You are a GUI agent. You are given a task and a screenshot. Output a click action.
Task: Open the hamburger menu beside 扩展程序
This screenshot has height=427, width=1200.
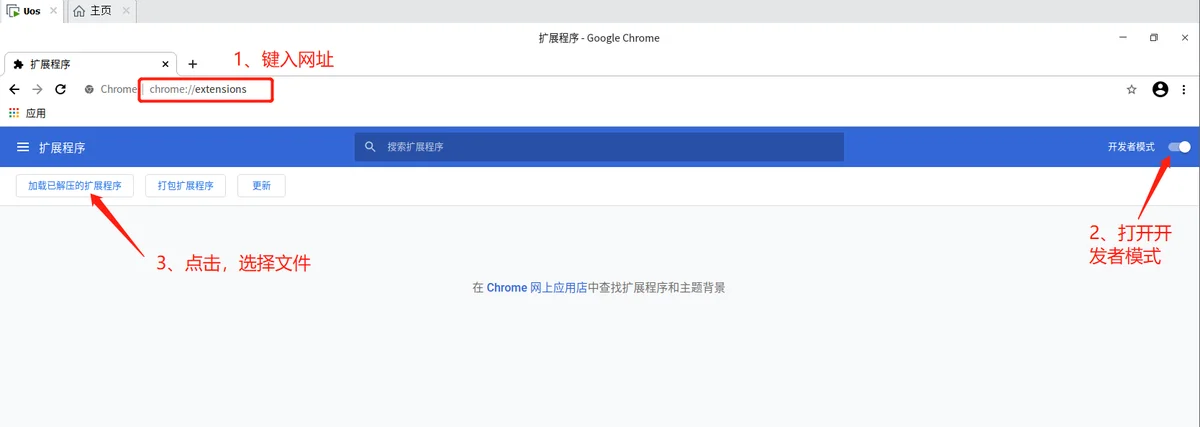(x=23, y=147)
